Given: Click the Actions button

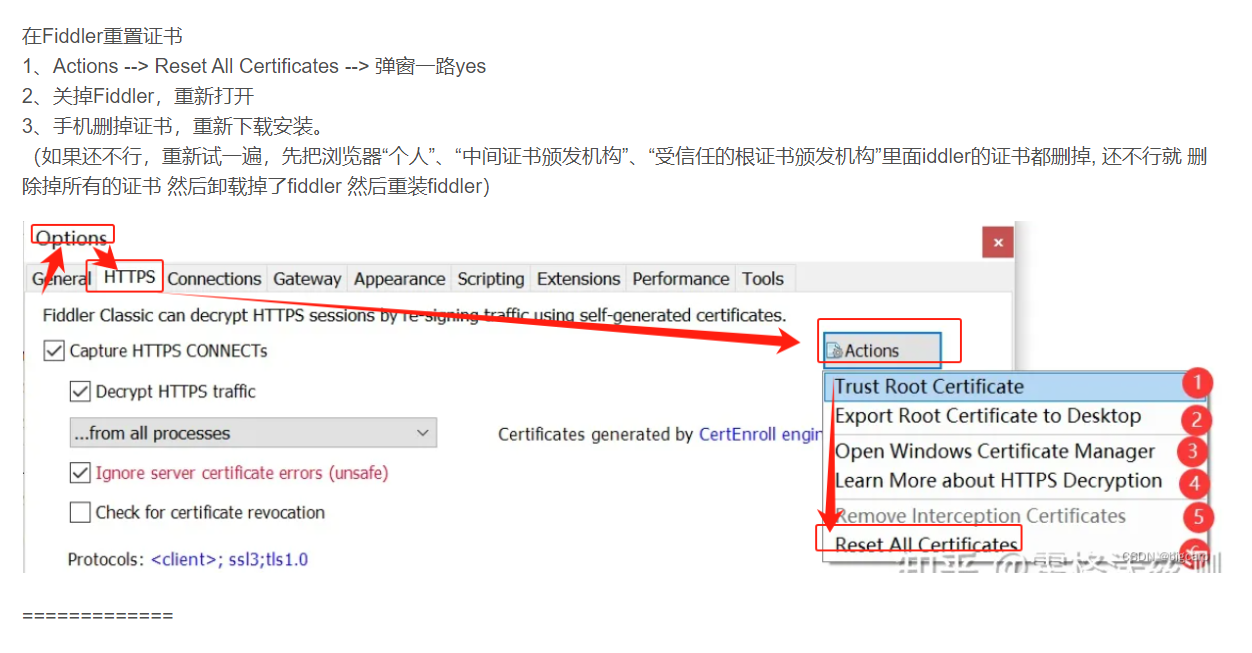Looking at the screenshot, I should [x=882, y=350].
